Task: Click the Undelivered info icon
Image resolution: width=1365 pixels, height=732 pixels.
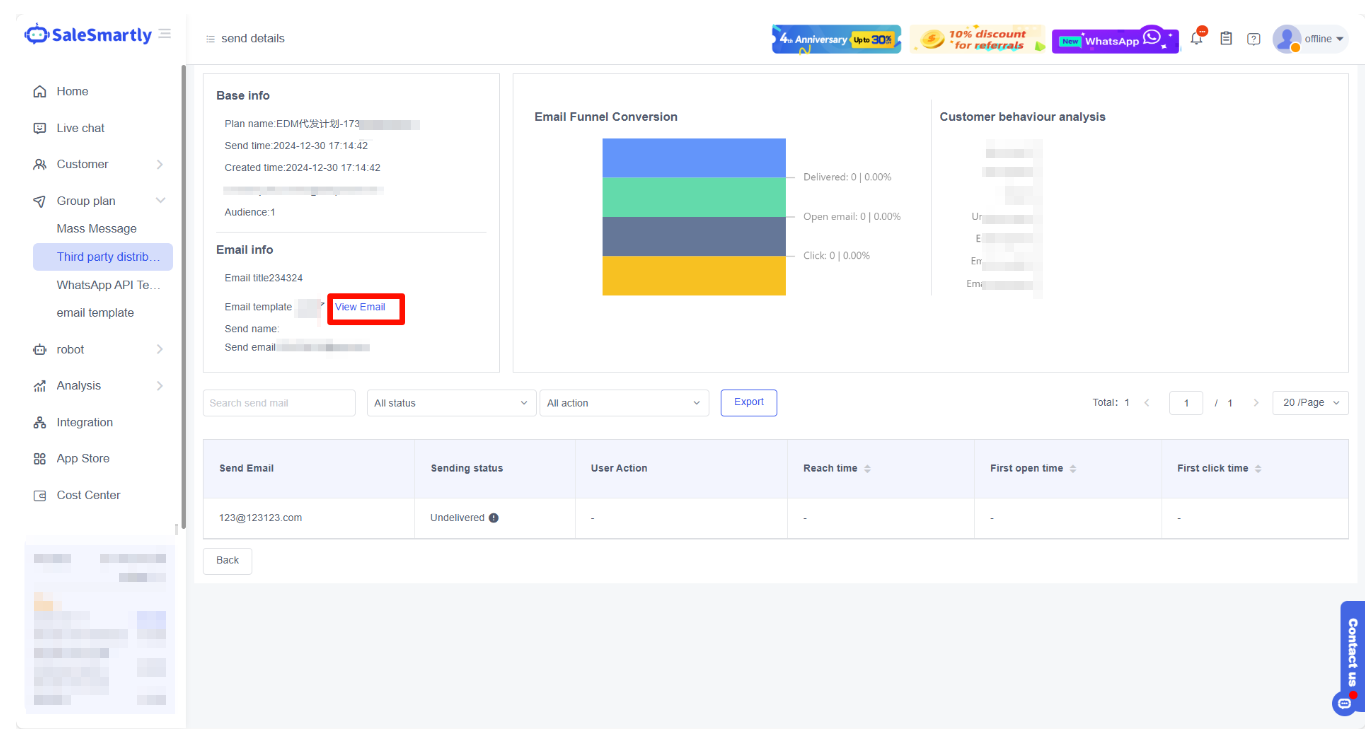Action: [494, 518]
